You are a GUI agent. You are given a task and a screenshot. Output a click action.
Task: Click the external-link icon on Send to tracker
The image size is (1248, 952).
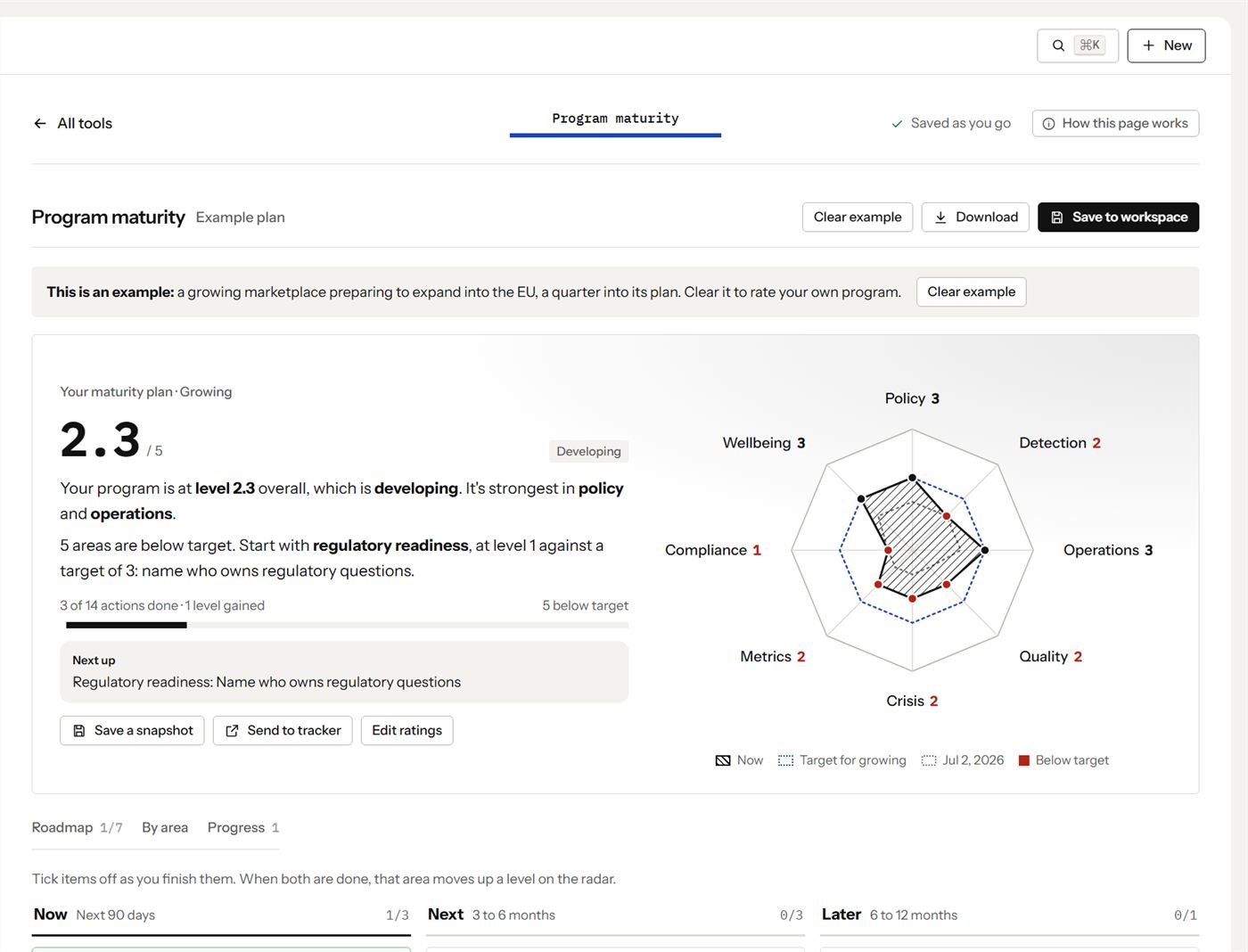coord(232,731)
